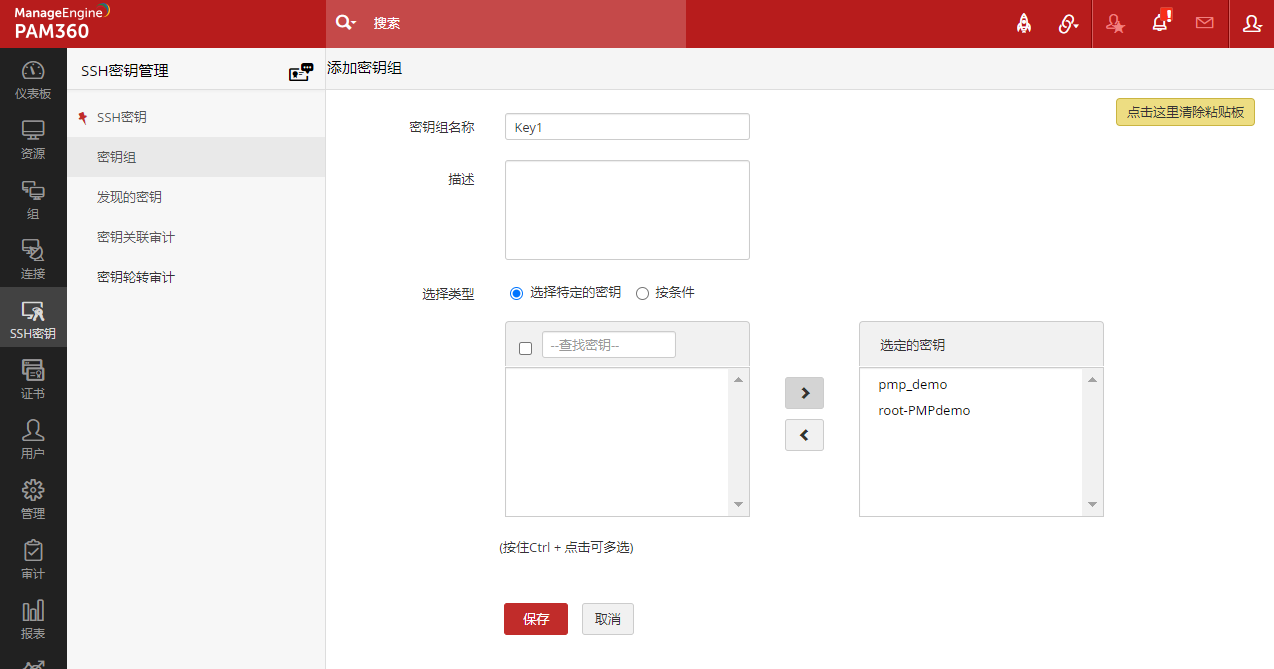Open the Connections (连接) sidebar icon
Viewport: 1274px width, 669px height.
tap(33, 258)
